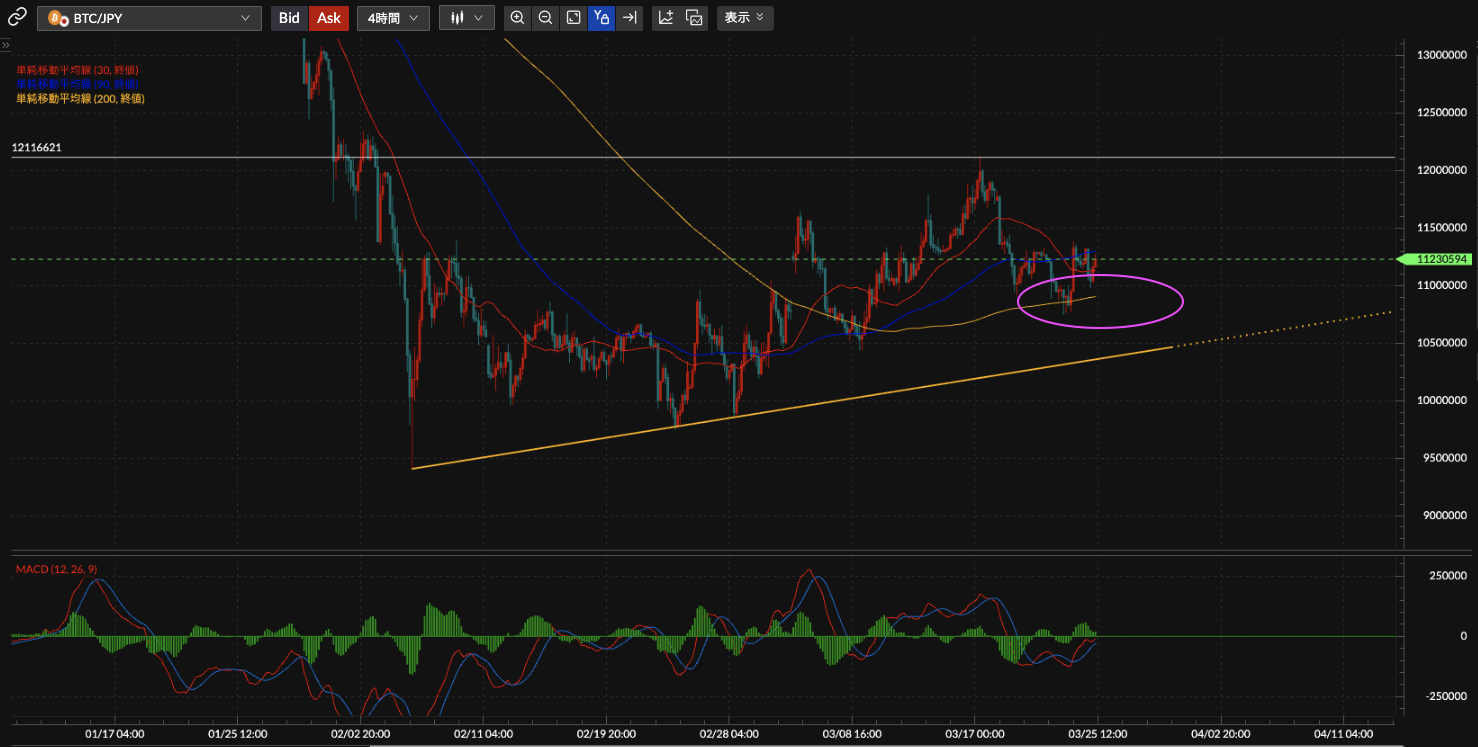
Task: Click the yellow 200-period moving average label
Action: coord(80,98)
